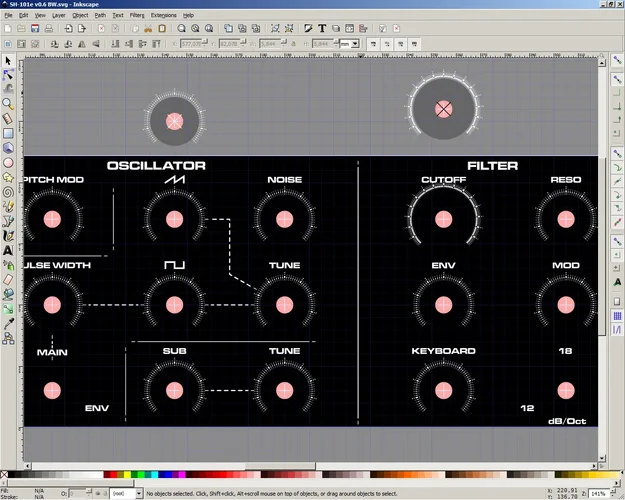
Task: Open the Filters menu
Action: tap(137, 16)
